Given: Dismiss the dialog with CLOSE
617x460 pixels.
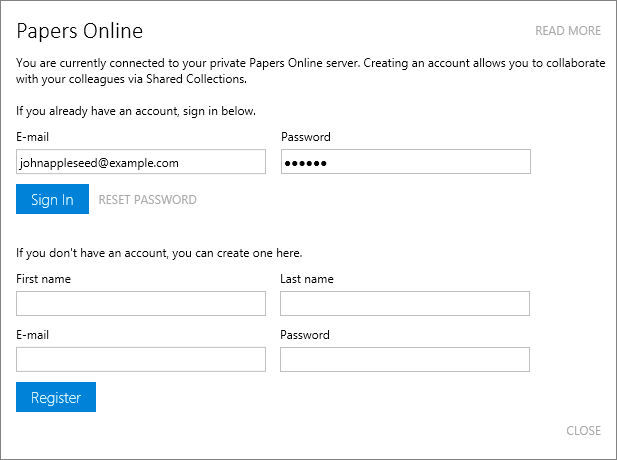Looking at the screenshot, I should click(x=584, y=430).
